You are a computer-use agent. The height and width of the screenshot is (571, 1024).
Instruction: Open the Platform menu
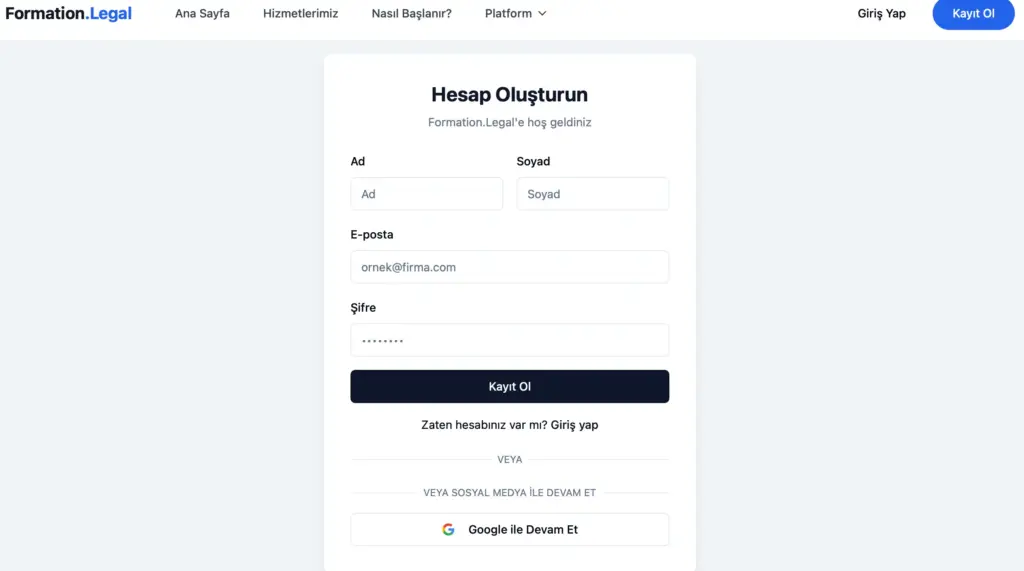pos(515,13)
